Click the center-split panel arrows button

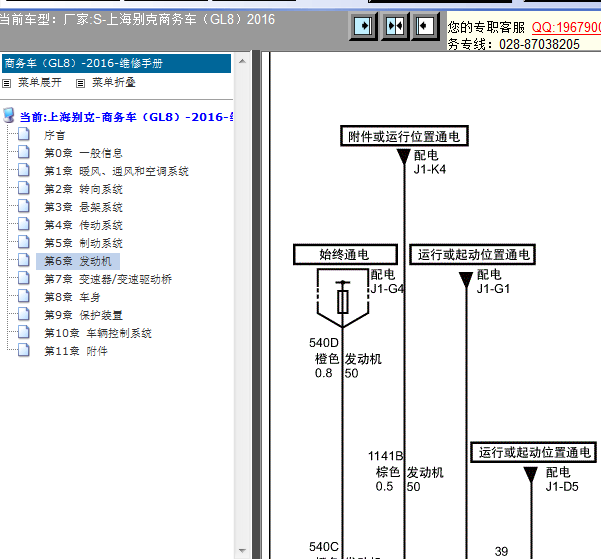pos(395,26)
